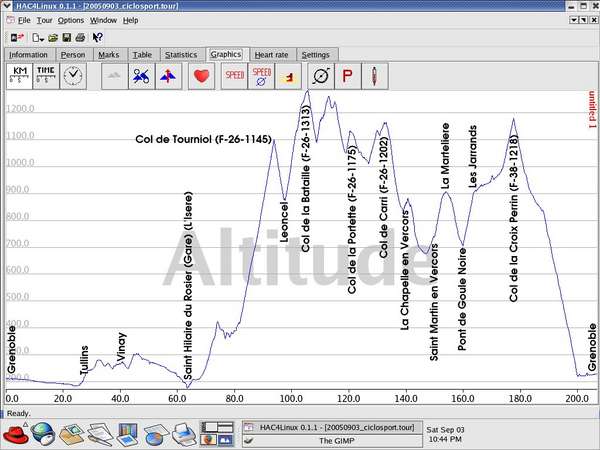Click the thermometer temperature icon
This screenshot has width=600, height=450.
click(376, 76)
